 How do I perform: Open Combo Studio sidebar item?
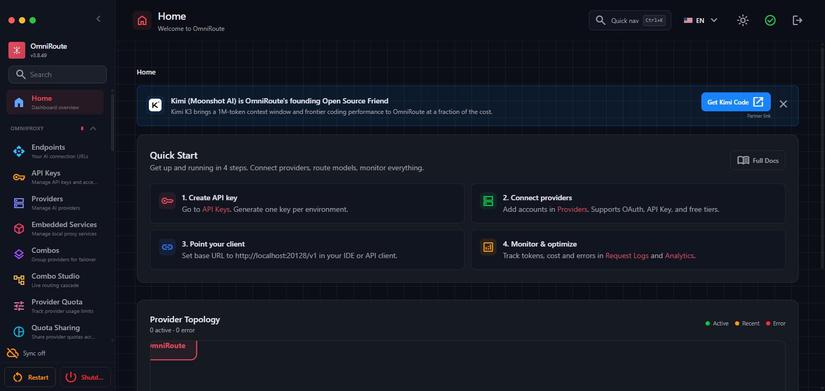(x=55, y=280)
